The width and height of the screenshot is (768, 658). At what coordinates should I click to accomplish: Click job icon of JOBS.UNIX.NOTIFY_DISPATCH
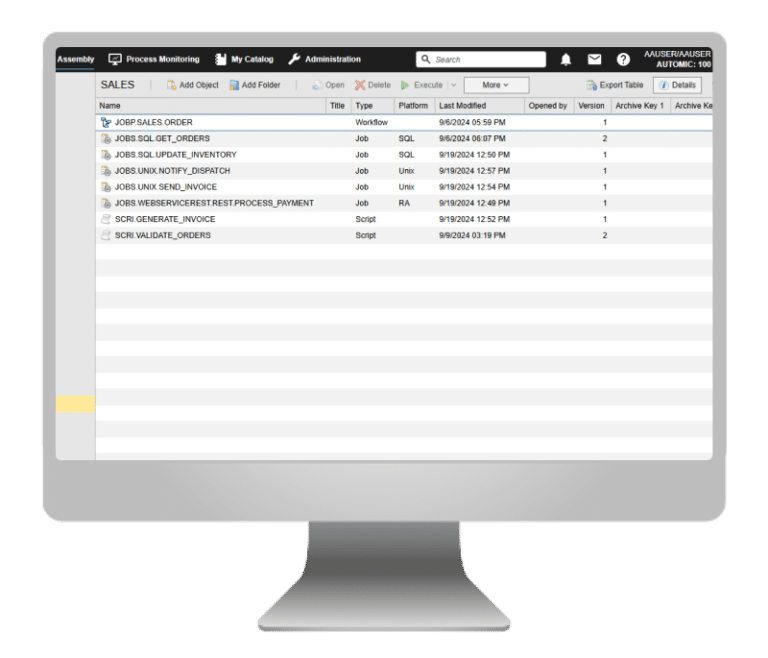(106, 171)
